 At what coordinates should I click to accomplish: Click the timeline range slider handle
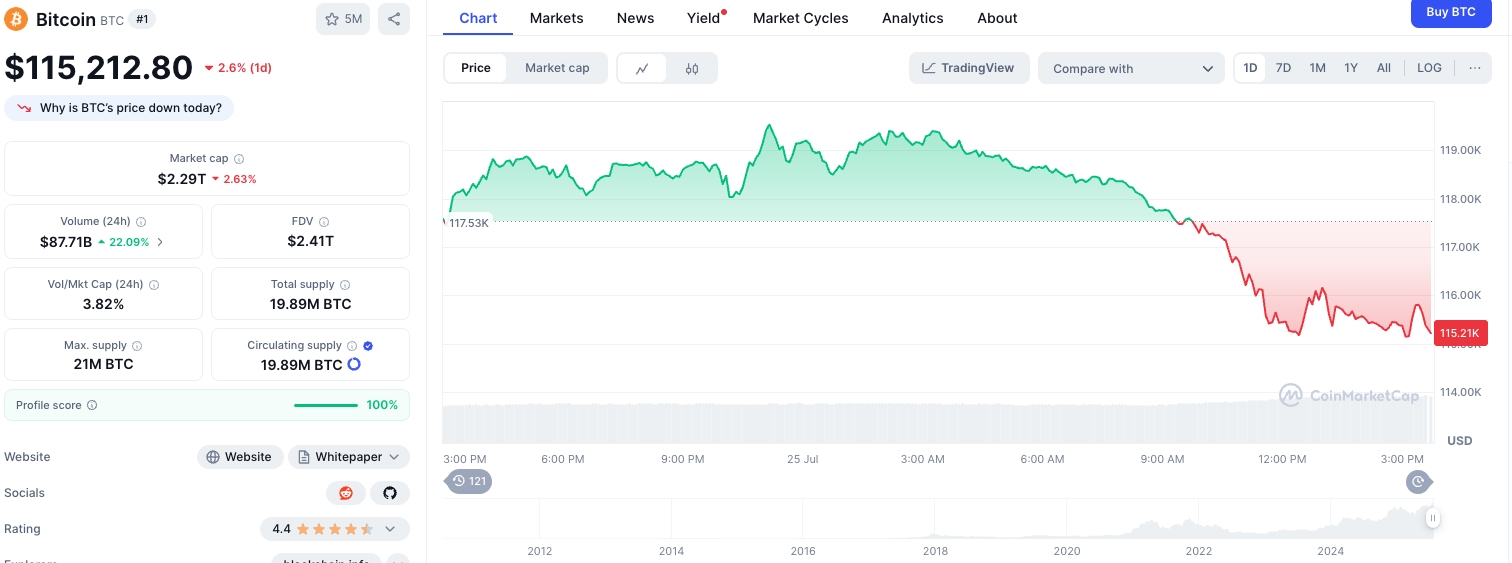click(x=1433, y=518)
